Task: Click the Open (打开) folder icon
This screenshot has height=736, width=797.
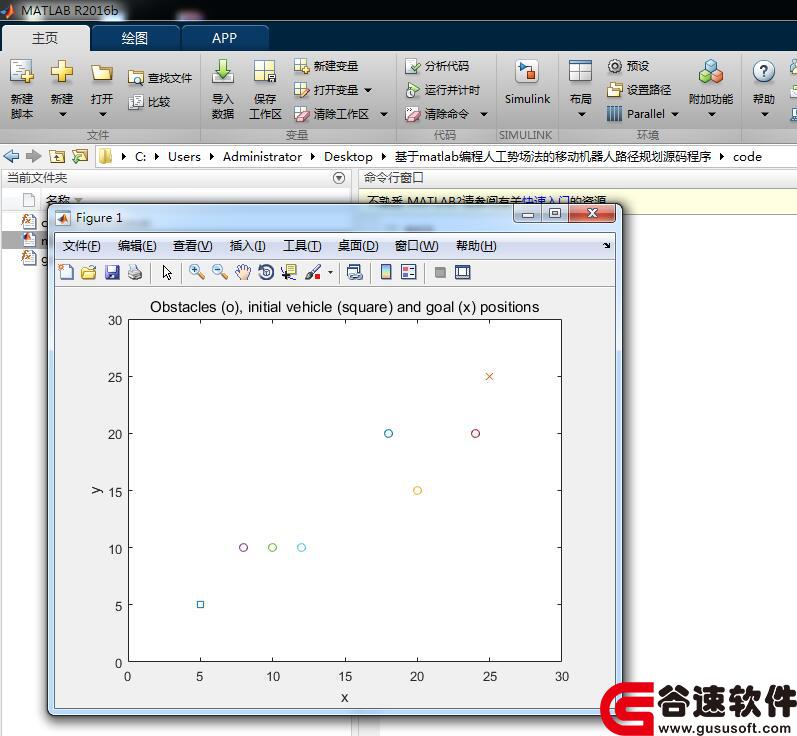Action: 102,74
